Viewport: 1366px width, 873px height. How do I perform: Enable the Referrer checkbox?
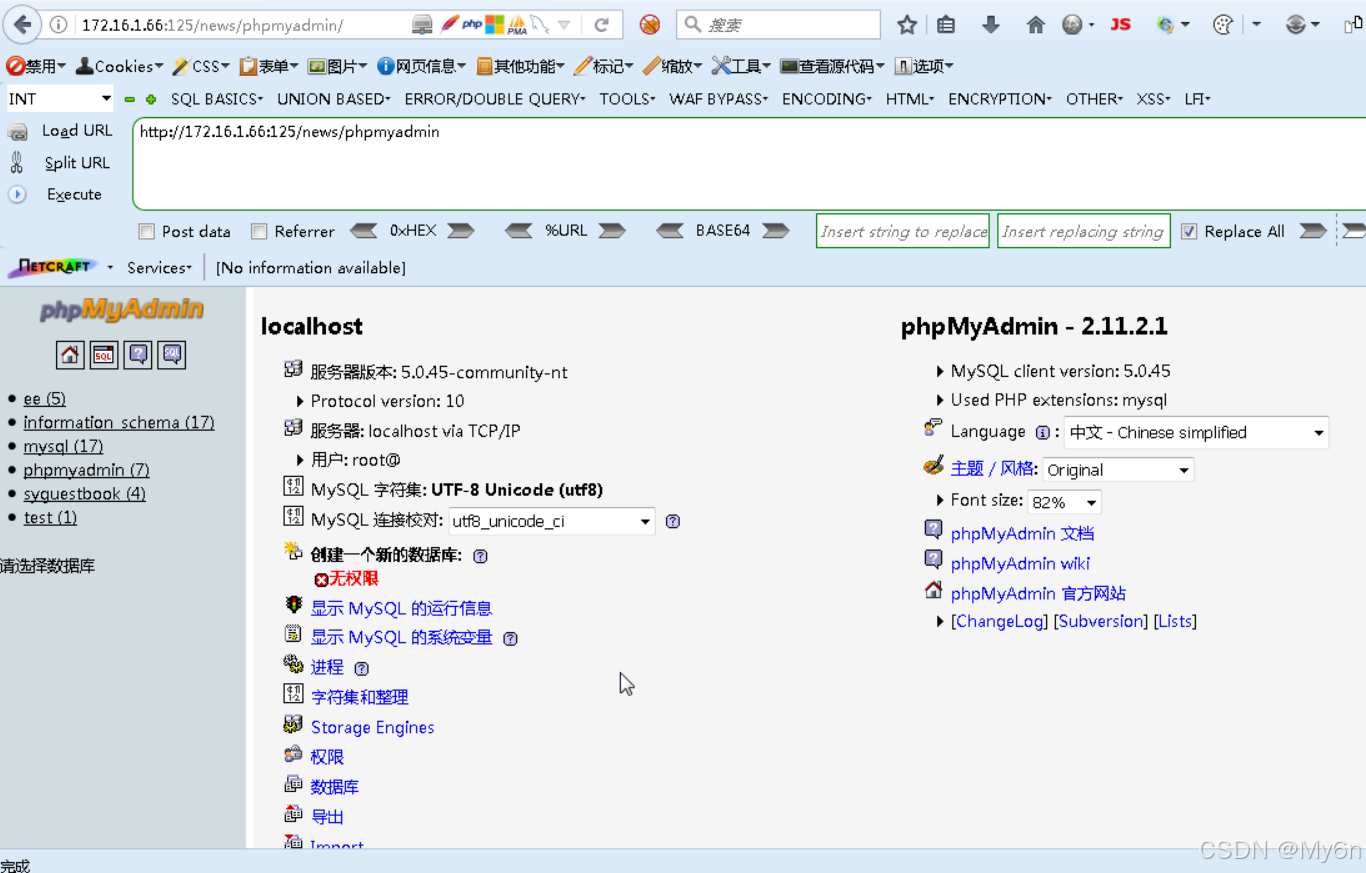coord(259,232)
